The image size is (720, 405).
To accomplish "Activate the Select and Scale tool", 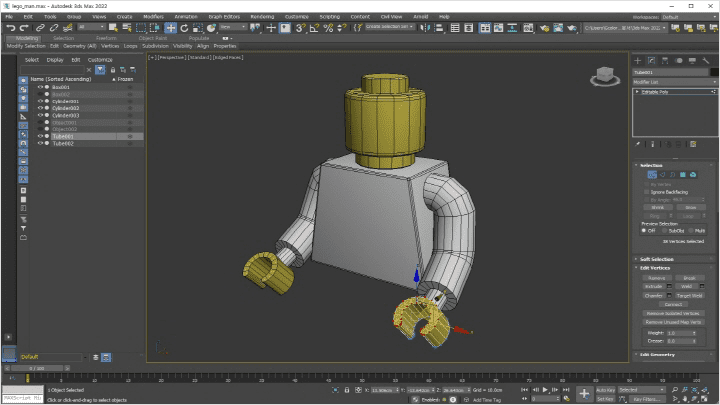I will (x=197, y=28).
